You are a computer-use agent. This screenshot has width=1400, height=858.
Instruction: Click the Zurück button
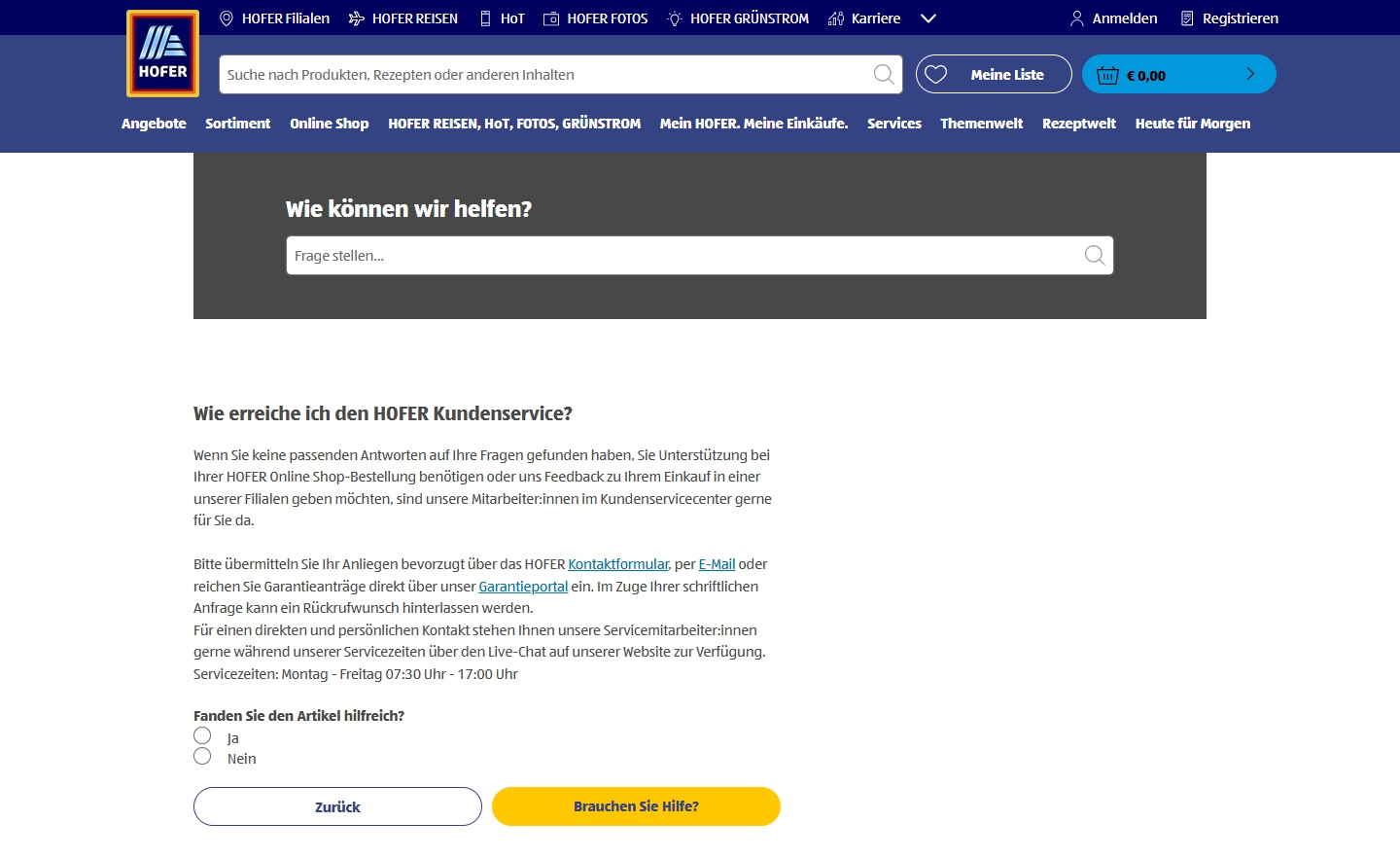click(x=337, y=806)
